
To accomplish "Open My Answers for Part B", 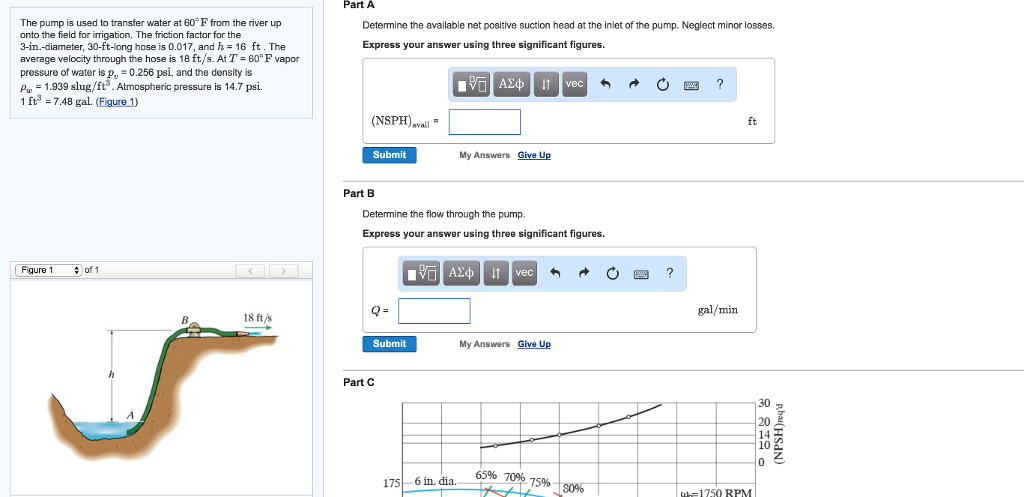I will point(484,344).
